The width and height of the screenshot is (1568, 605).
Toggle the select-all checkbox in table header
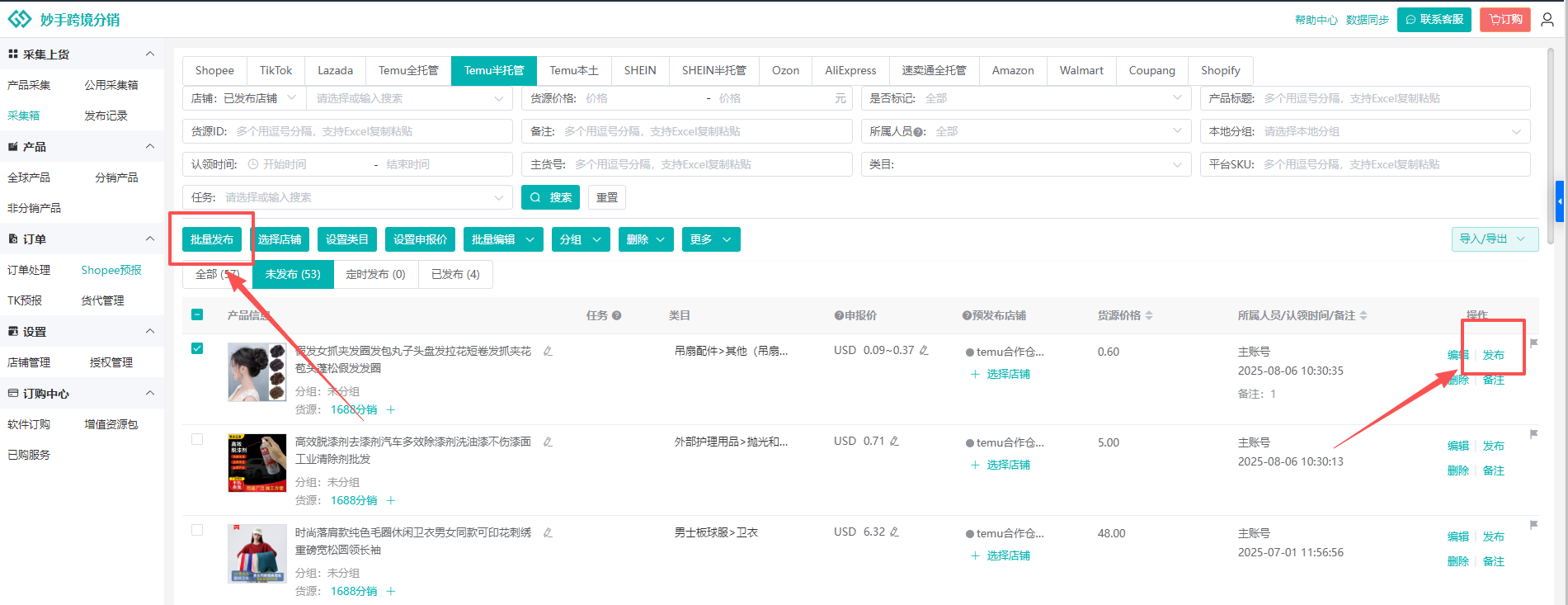coord(197,314)
